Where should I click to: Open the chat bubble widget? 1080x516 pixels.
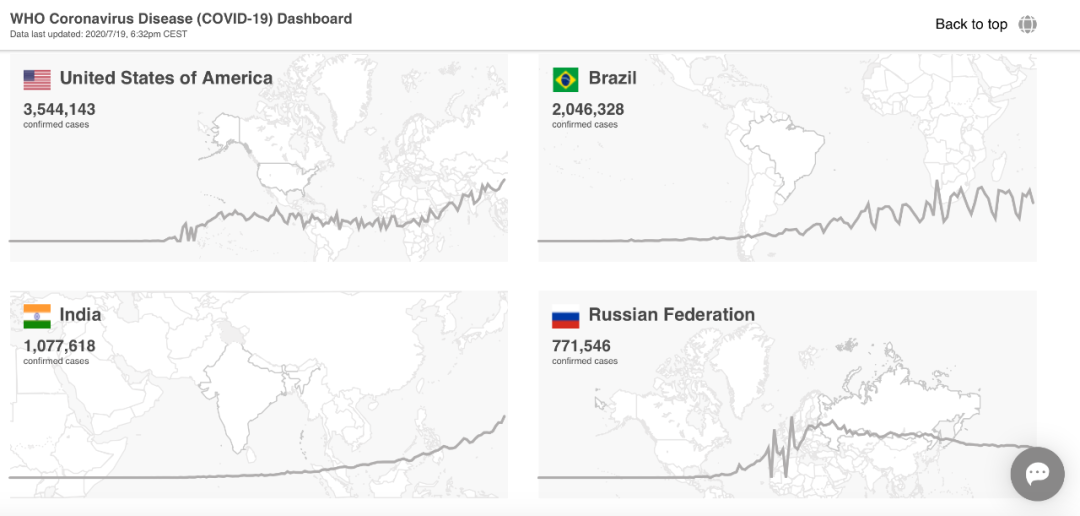1037,473
